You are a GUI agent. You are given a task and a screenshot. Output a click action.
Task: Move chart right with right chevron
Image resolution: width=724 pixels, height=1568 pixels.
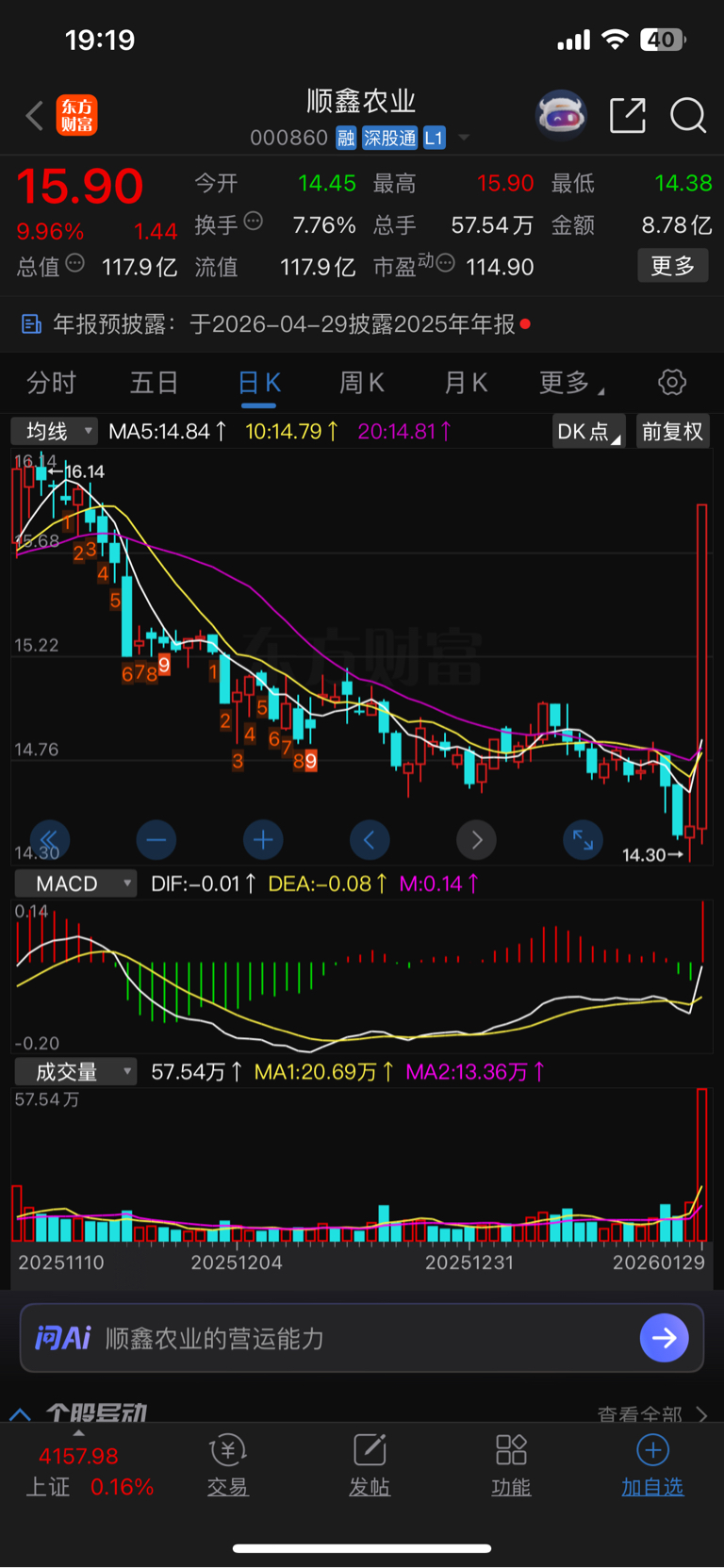[476, 839]
